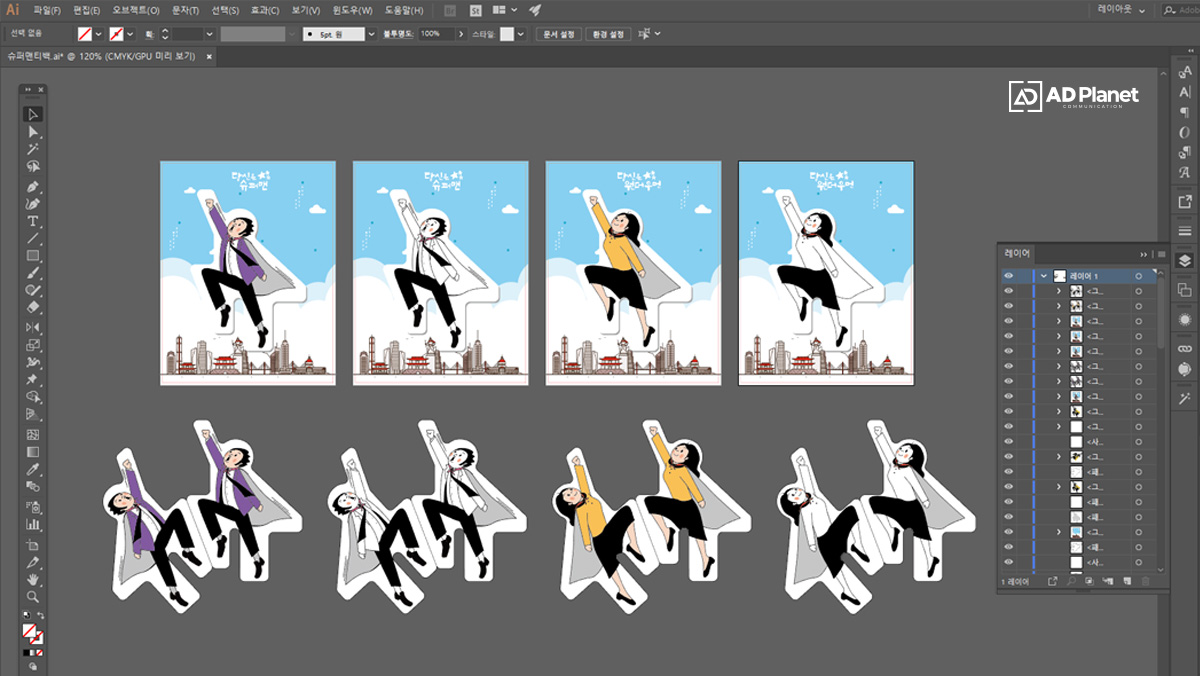This screenshot has height=676, width=1200.
Task: Click the fill swatch in control bar
Action: tap(85, 33)
